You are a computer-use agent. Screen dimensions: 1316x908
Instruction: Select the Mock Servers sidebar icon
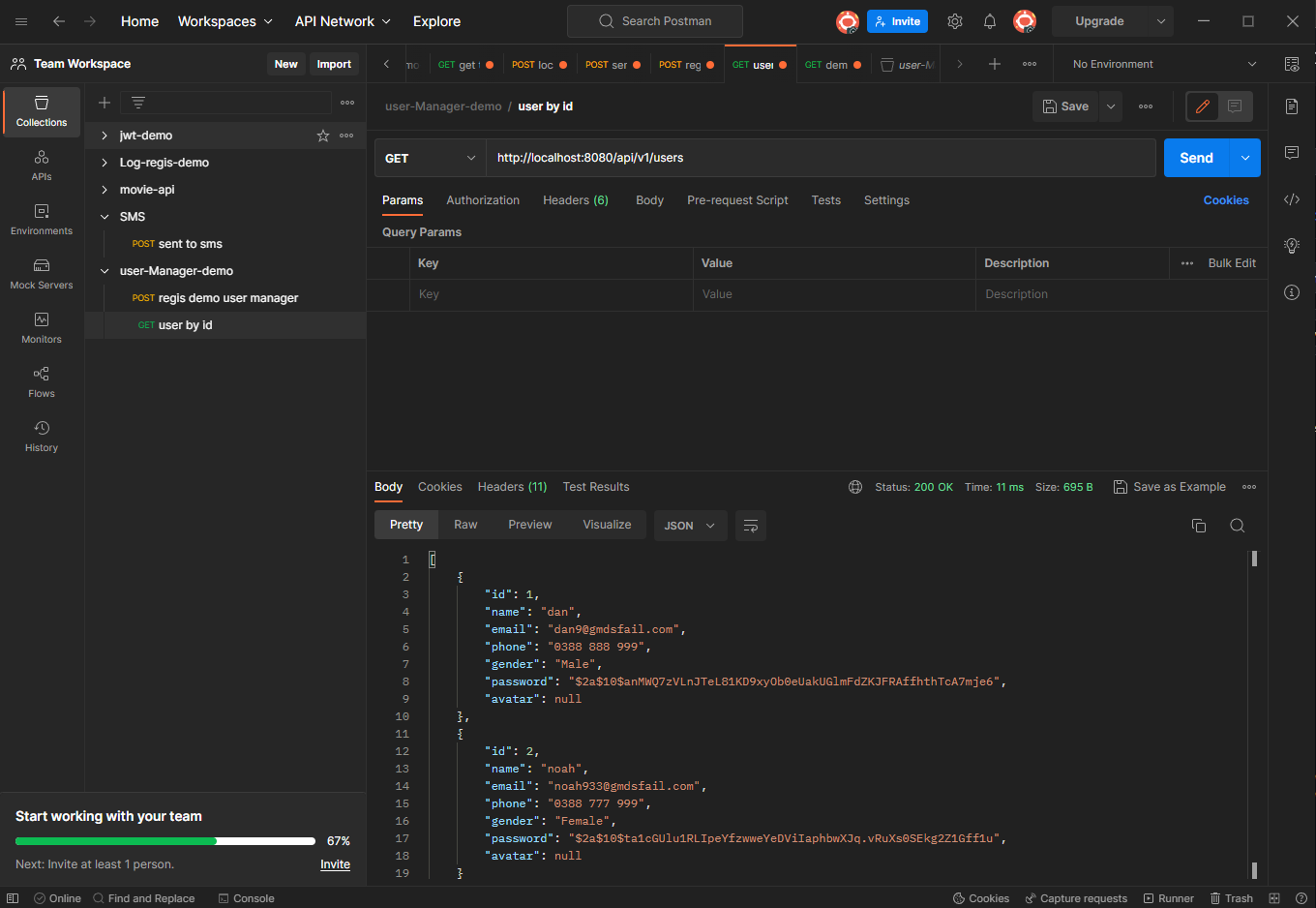point(41,272)
